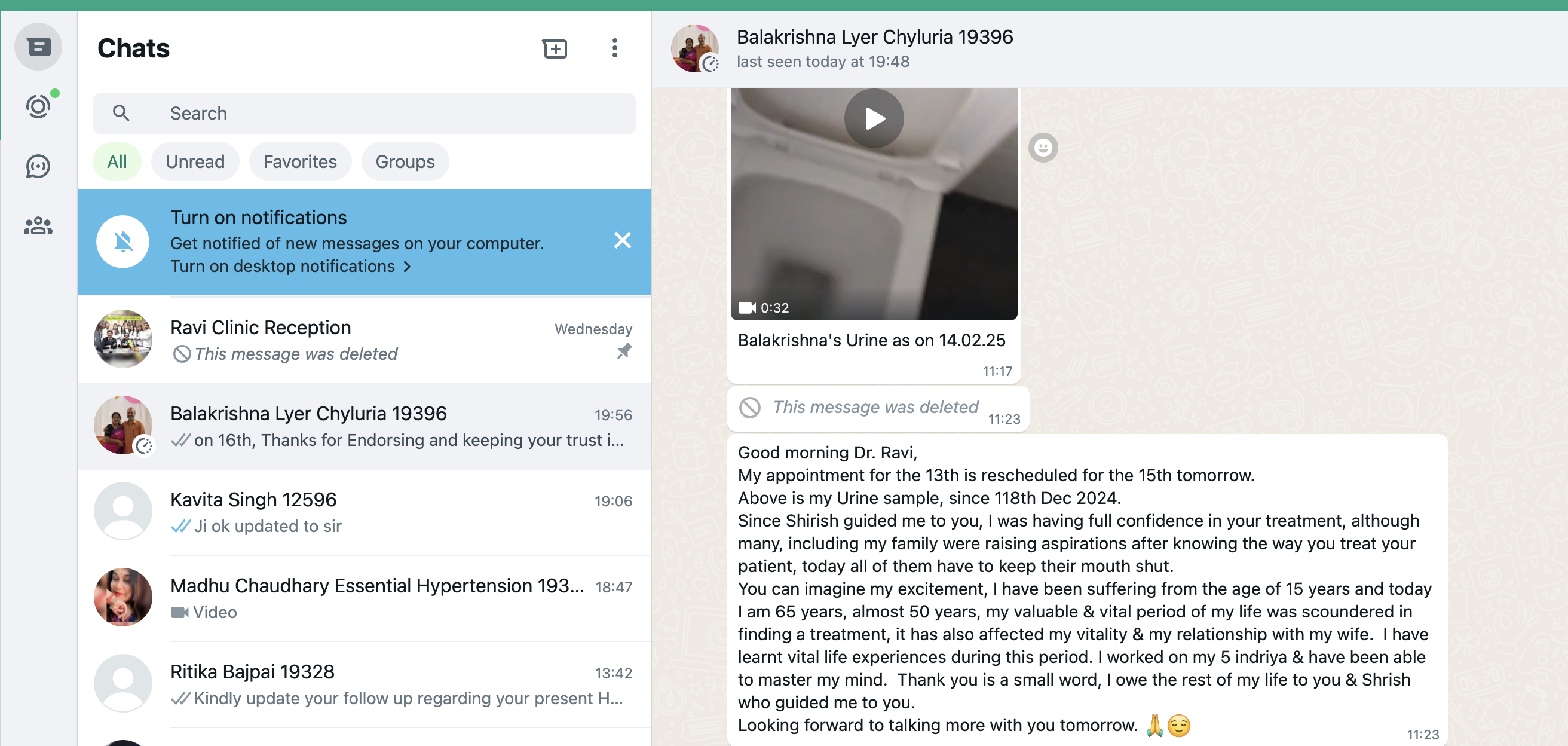Open the Communities icon in sidebar

tap(38, 226)
